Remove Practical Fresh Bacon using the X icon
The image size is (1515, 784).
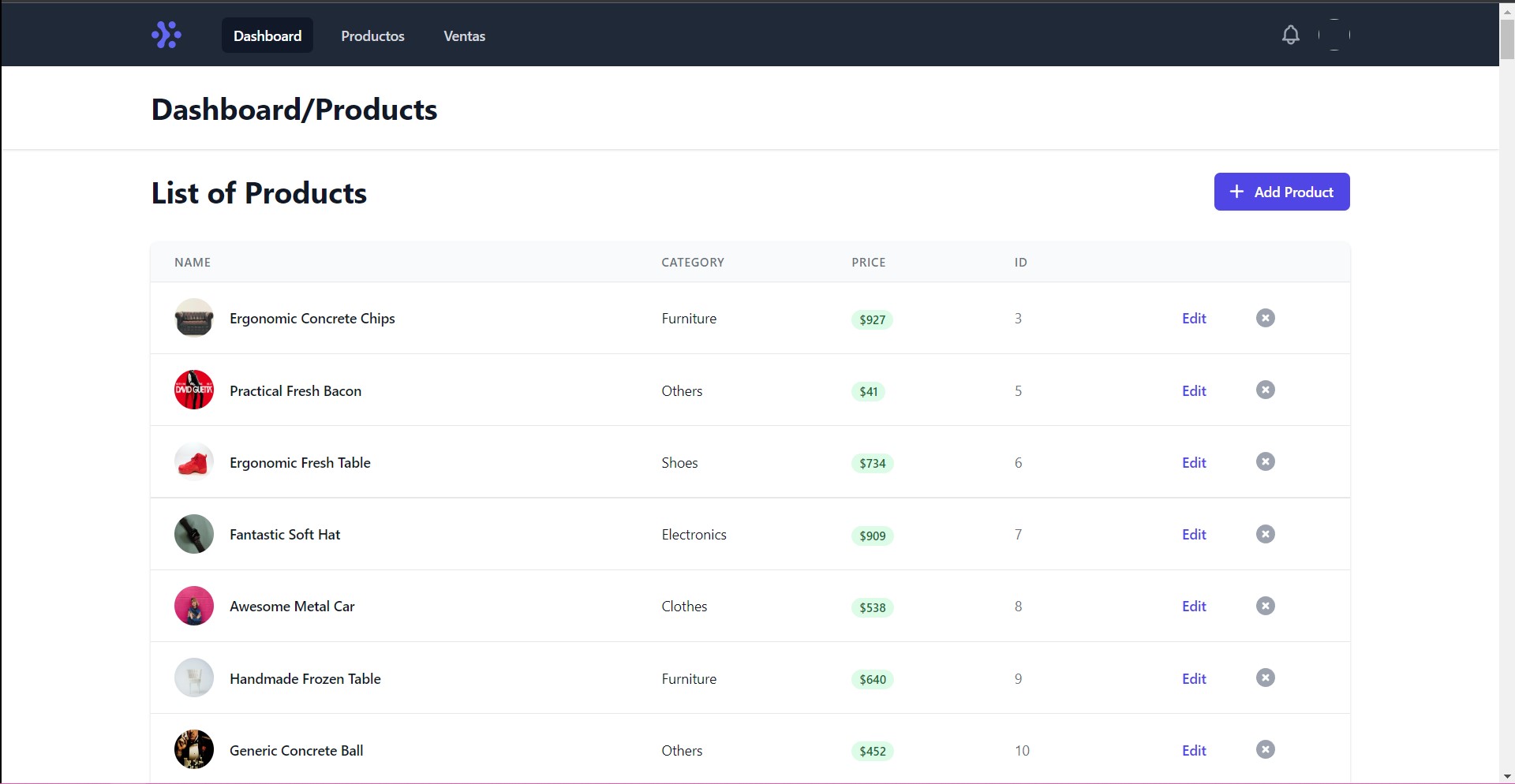point(1265,390)
